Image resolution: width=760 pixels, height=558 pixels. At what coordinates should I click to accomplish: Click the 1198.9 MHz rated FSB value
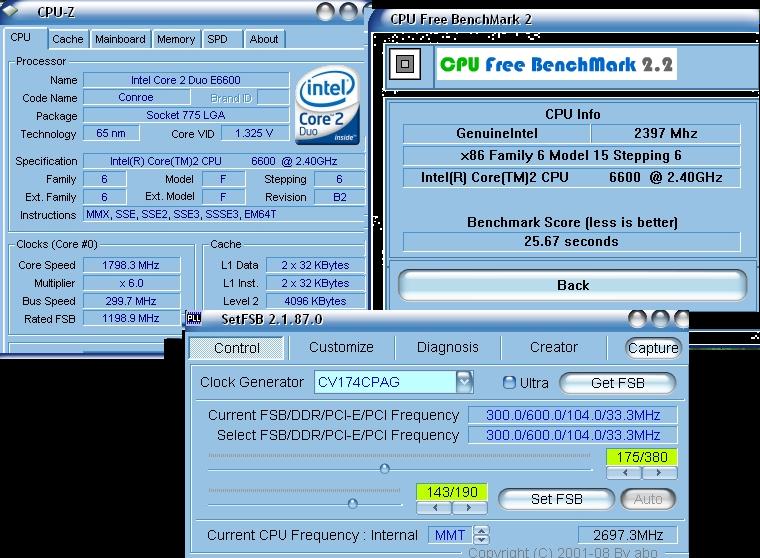pyautogui.click(x=131, y=319)
